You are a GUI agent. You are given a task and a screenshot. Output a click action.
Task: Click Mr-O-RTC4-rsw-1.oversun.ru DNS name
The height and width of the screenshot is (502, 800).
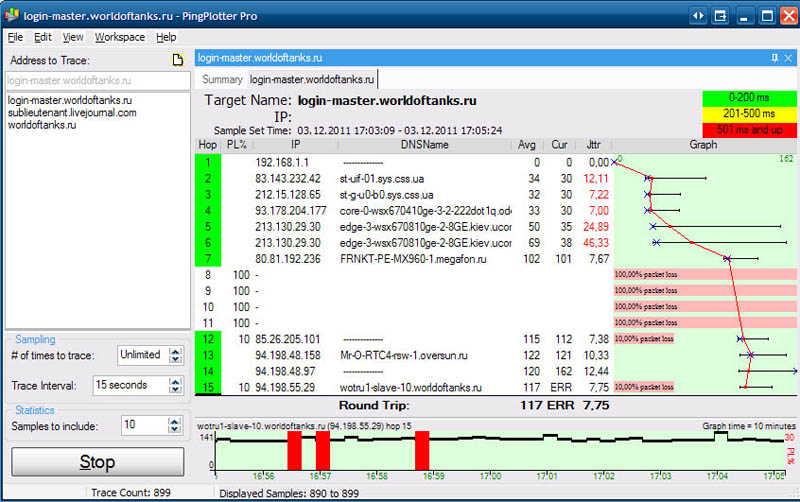pos(404,356)
